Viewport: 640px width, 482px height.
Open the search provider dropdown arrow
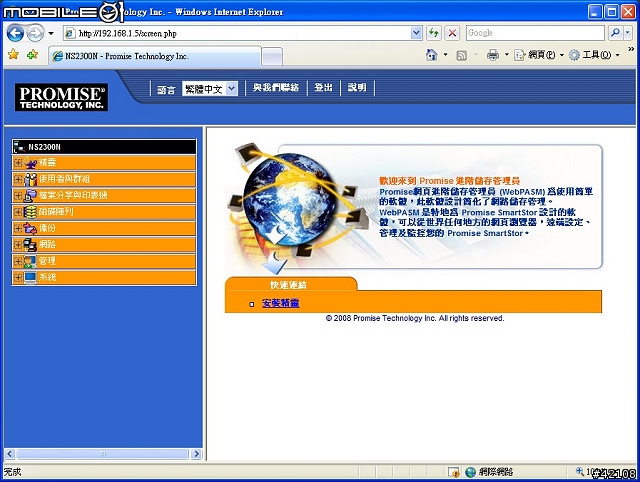(x=628, y=33)
